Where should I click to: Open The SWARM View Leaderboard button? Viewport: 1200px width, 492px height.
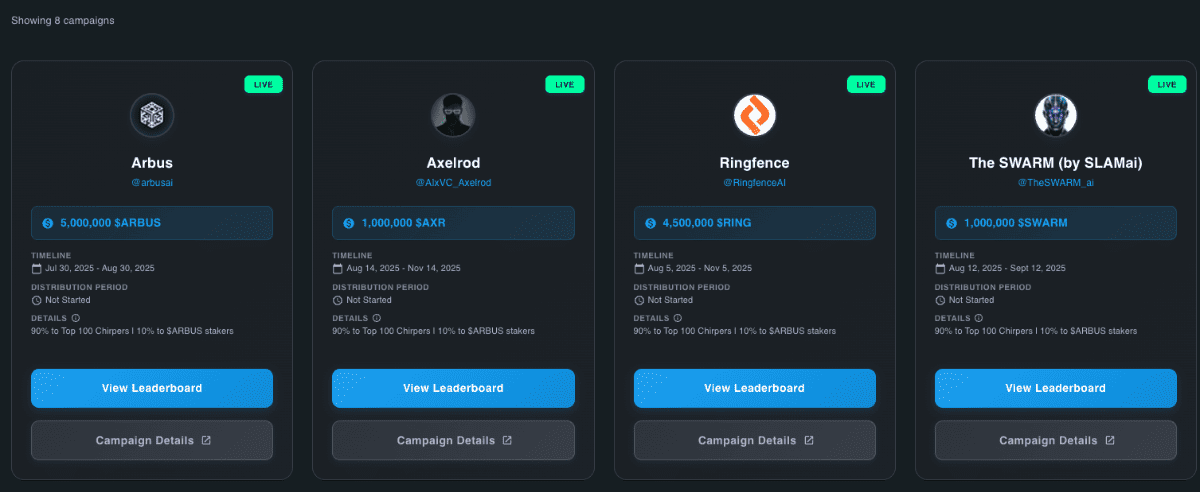click(x=1055, y=388)
